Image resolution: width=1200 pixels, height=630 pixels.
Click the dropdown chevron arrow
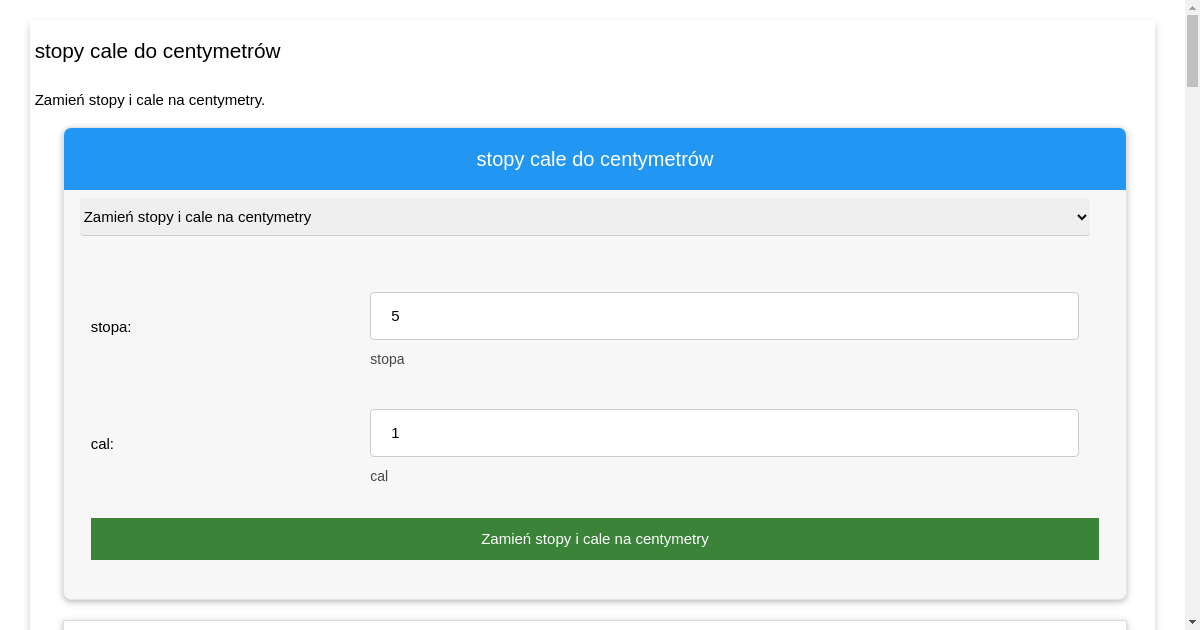pos(1080,217)
